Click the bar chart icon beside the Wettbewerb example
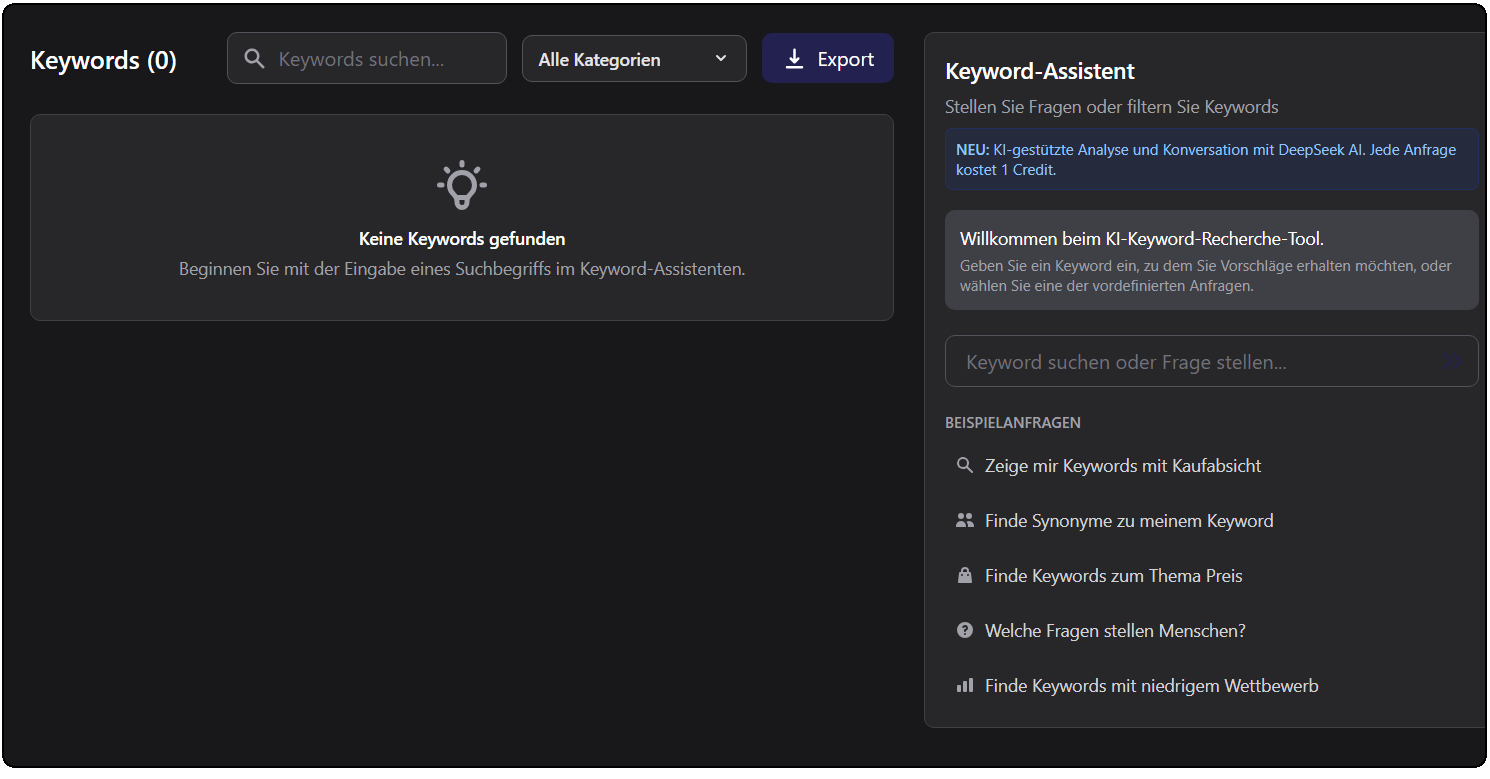 click(x=964, y=685)
